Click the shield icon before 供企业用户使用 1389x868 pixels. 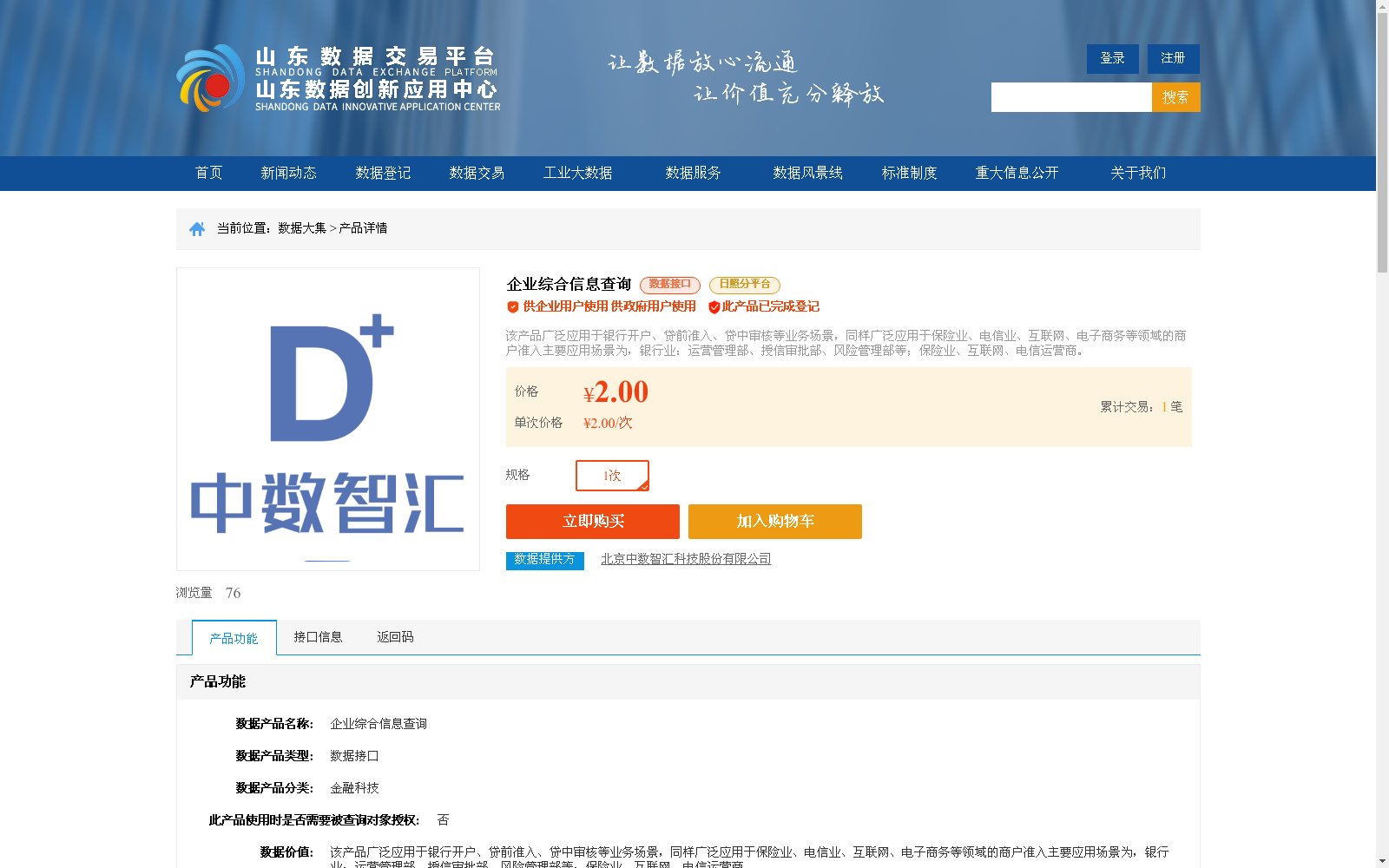[513, 306]
